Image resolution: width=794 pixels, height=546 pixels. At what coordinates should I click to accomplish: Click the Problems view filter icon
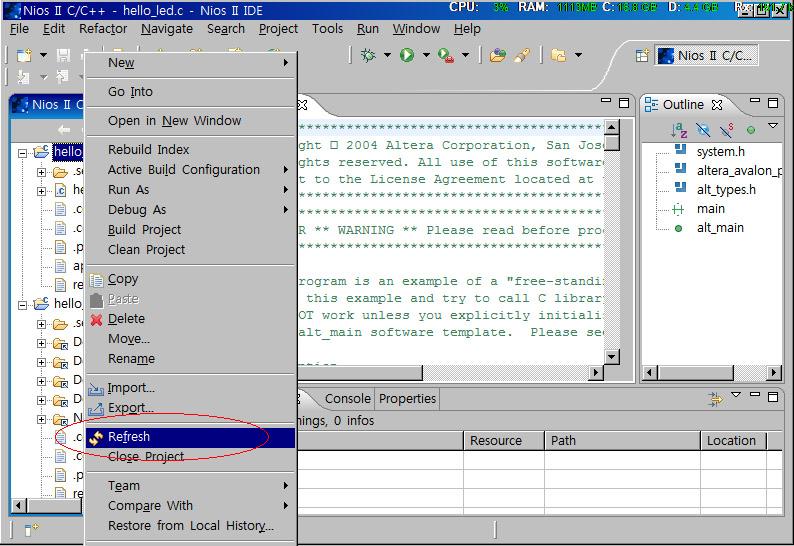point(716,399)
